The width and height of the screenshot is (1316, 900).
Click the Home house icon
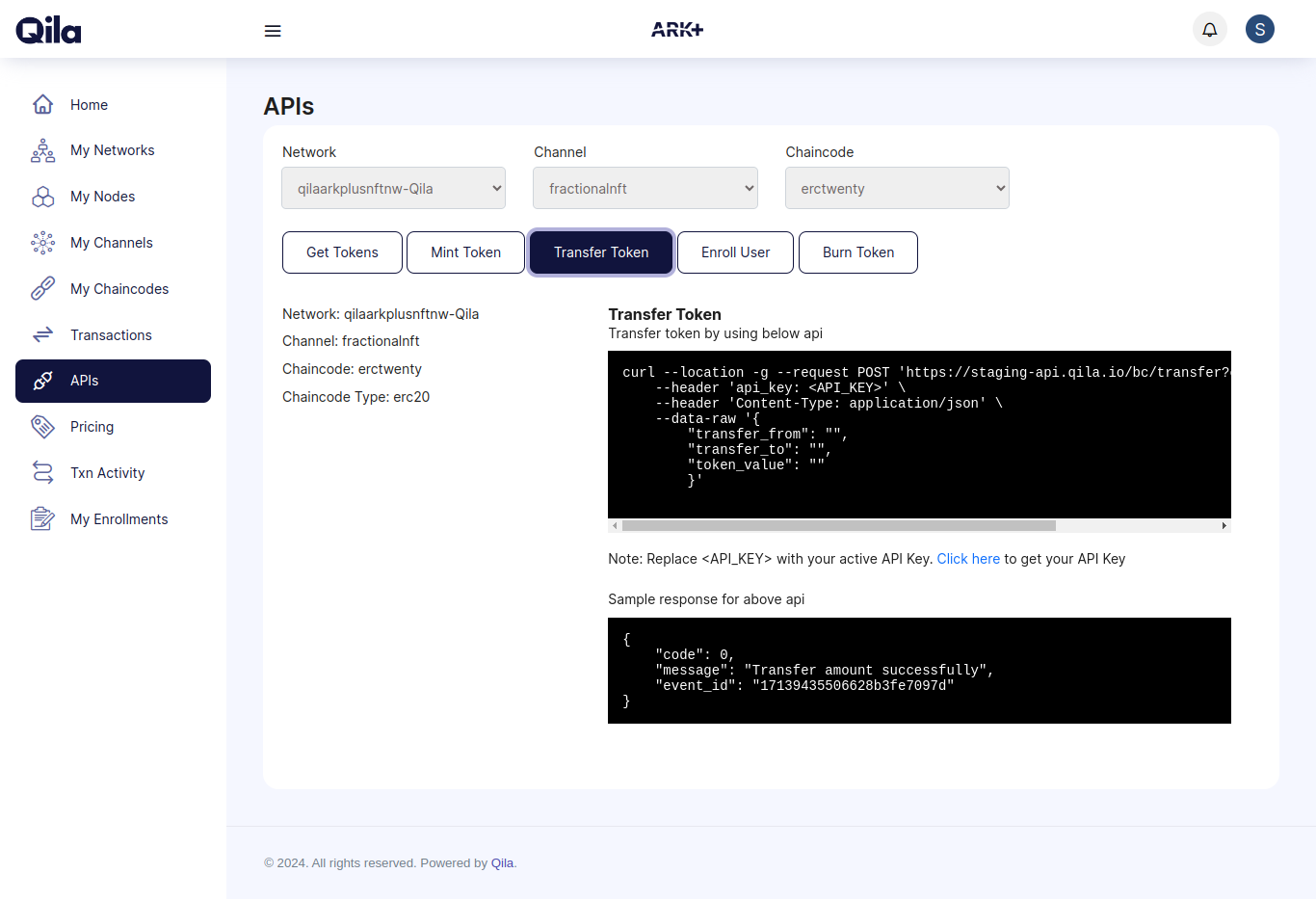(x=42, y=104)
